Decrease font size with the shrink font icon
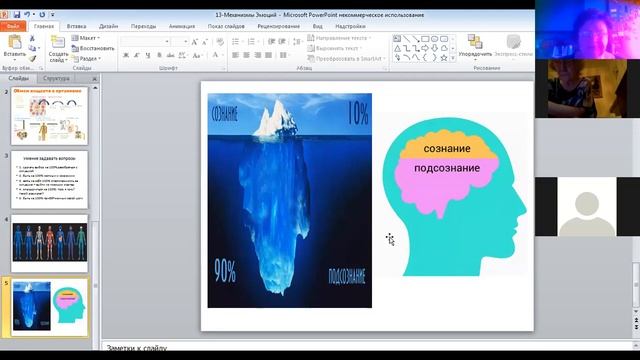640x360 pixels. click(205, 42)
